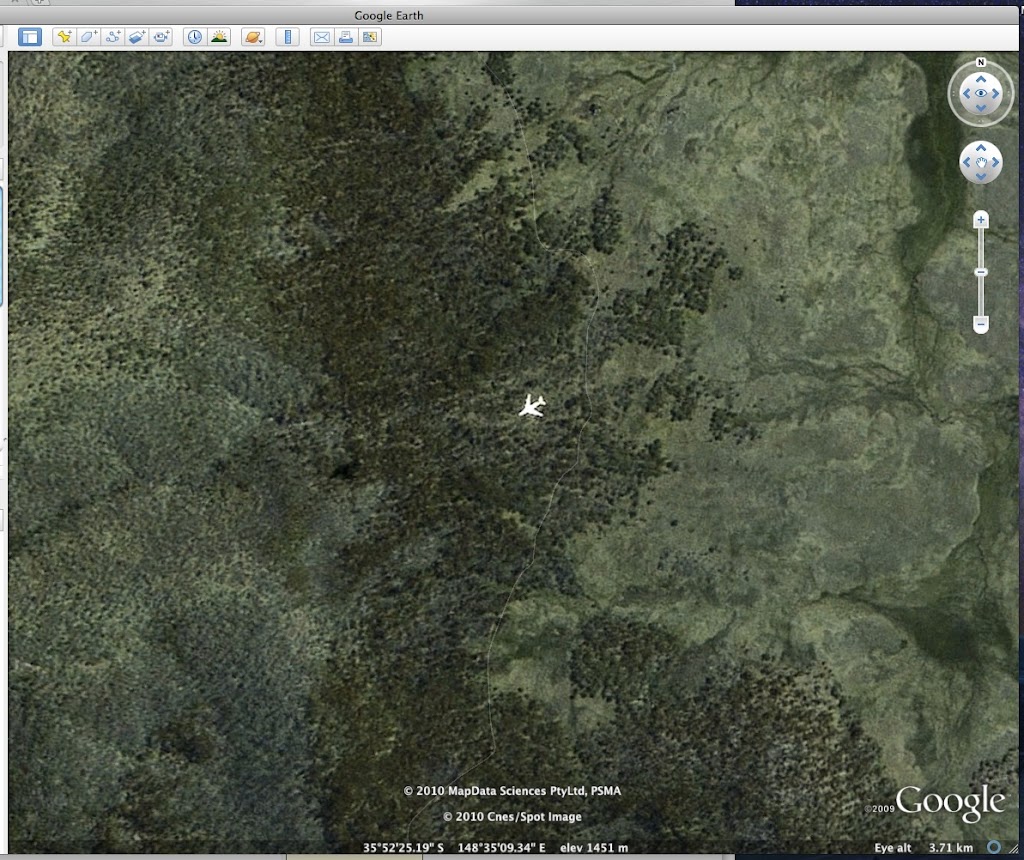1024x860 pixels.
Task: Pan the map left with move joystick
Action: [966, 163]
